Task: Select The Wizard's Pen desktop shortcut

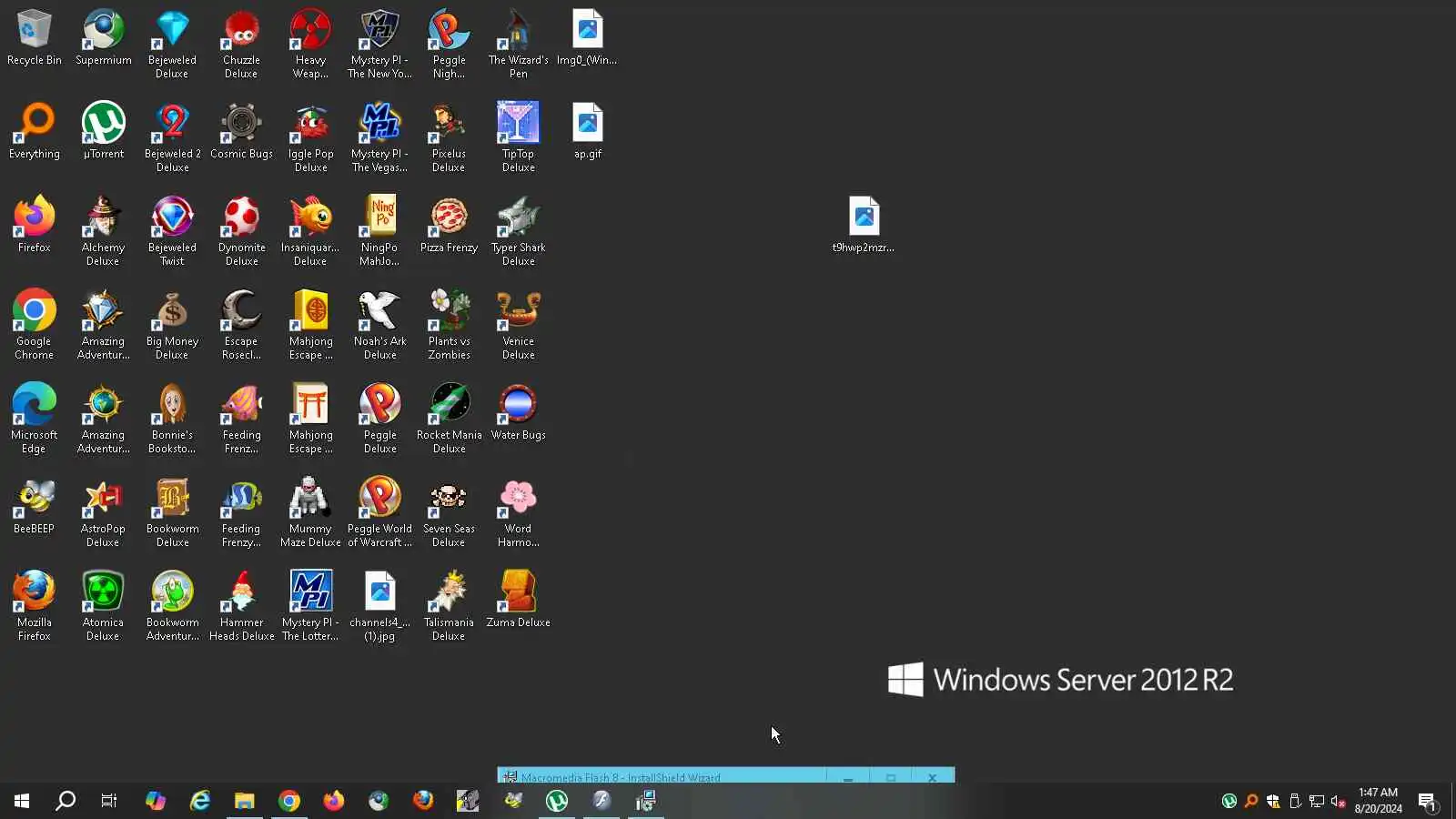Action: pos(518,44)
